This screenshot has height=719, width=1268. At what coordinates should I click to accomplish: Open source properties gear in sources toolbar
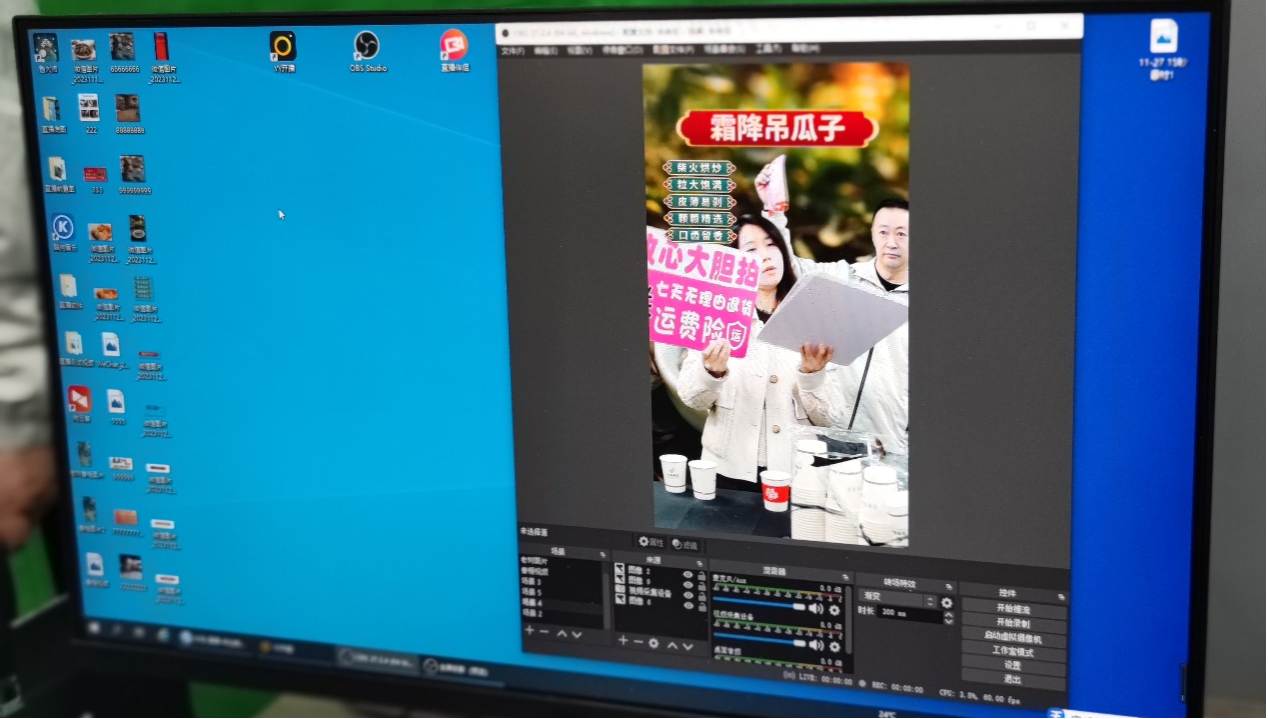pos(654,643)
